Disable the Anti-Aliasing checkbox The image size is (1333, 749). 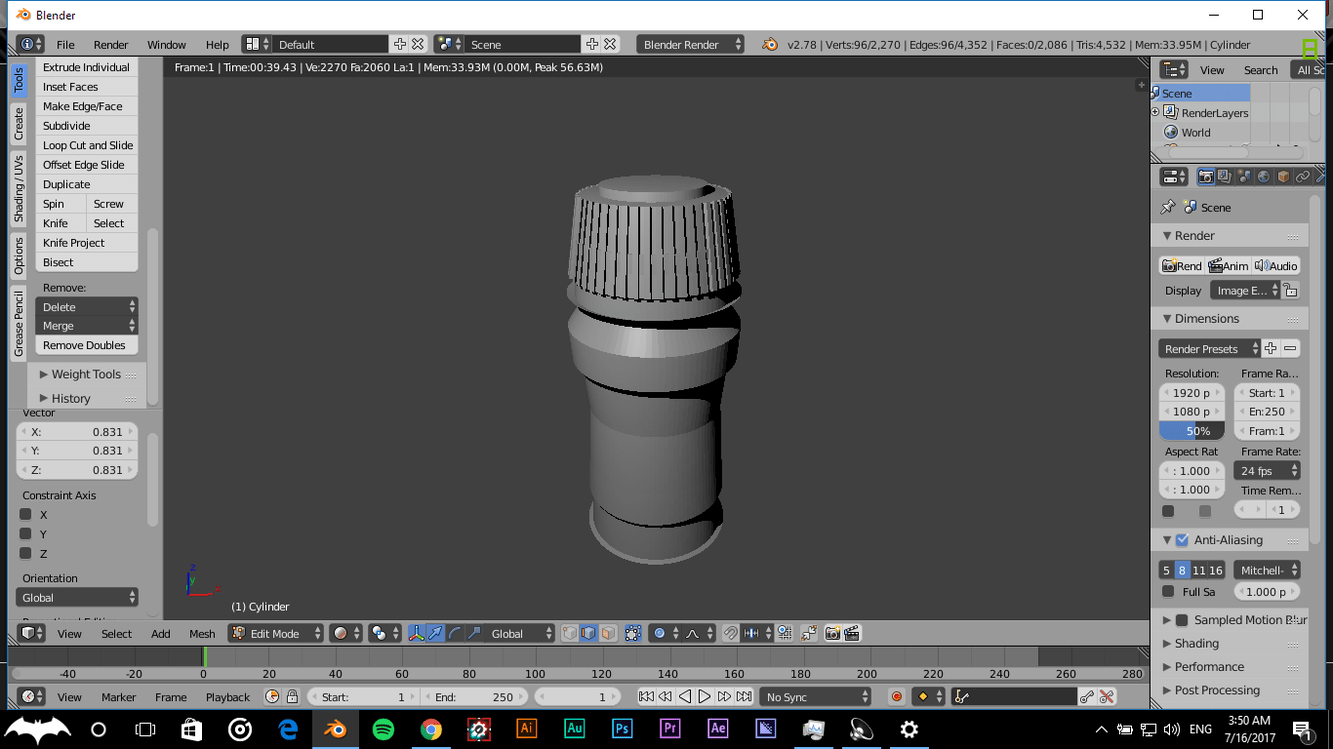(1182, 540)
